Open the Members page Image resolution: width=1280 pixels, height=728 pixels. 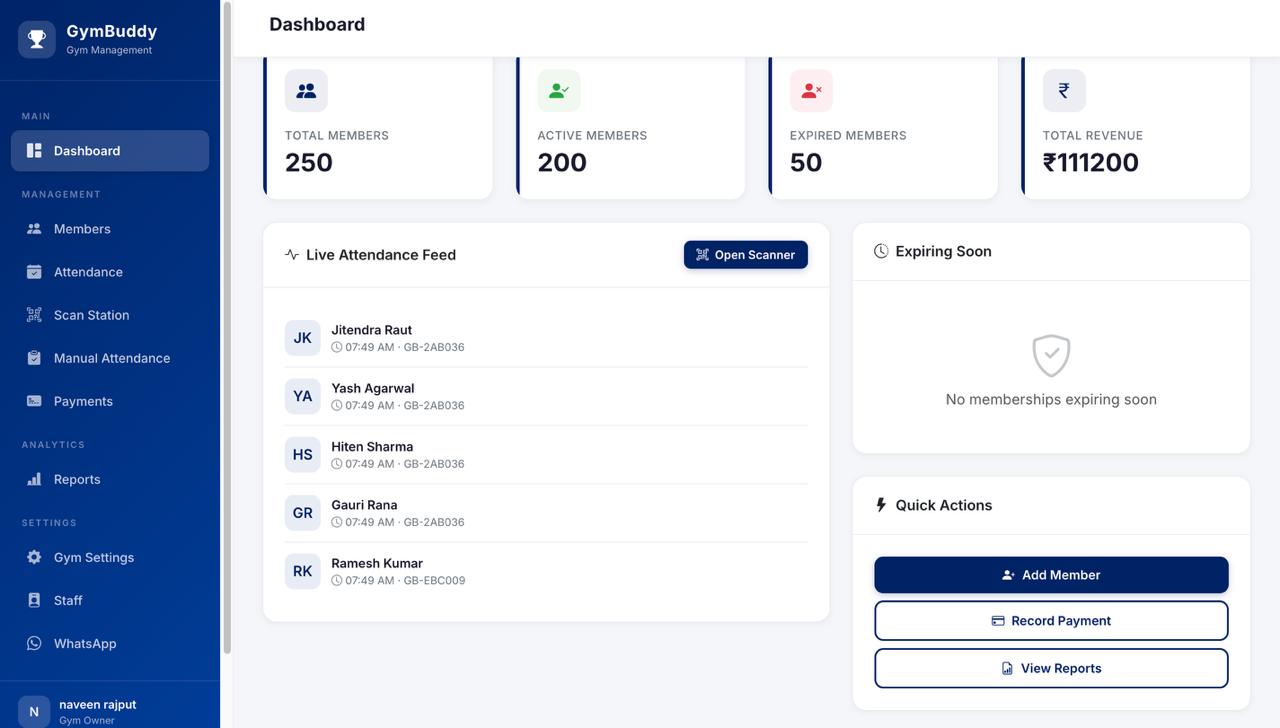(82, 229)
